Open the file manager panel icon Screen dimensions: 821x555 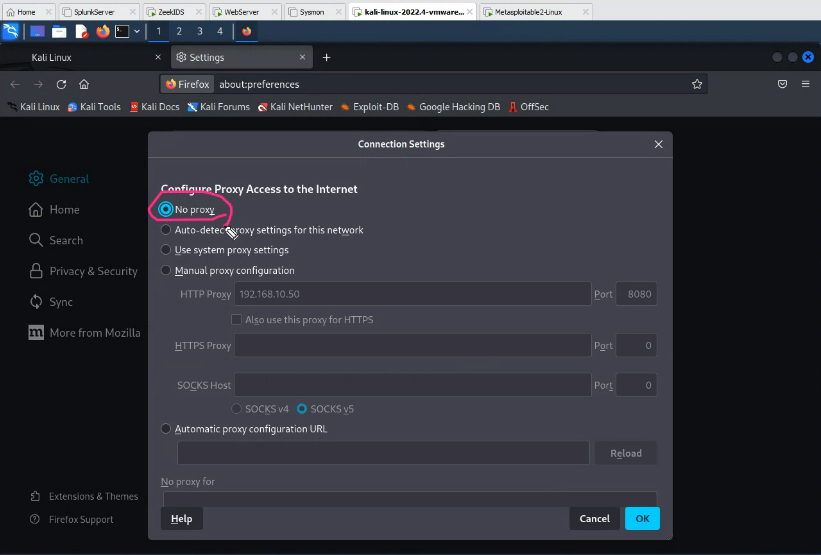(x=59, y=32)
